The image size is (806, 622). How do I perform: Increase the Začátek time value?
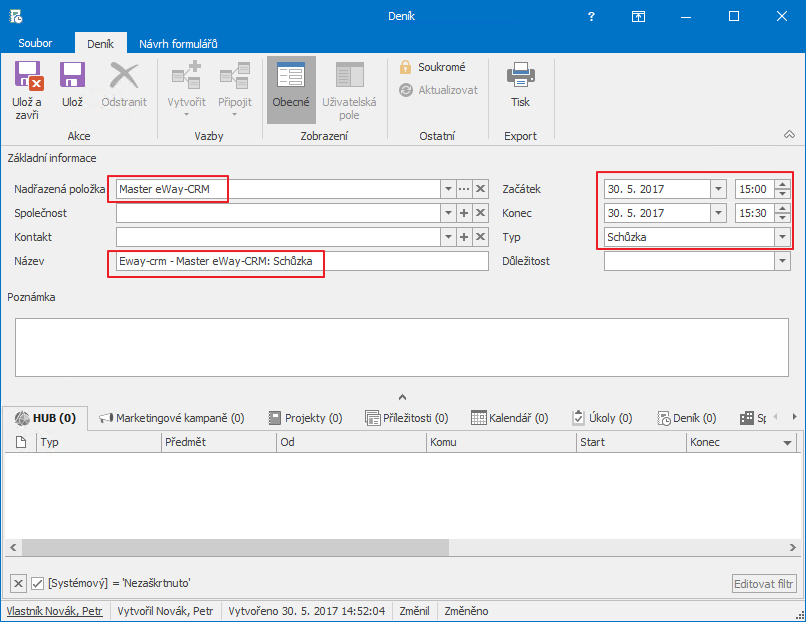[x=782, y=185]
